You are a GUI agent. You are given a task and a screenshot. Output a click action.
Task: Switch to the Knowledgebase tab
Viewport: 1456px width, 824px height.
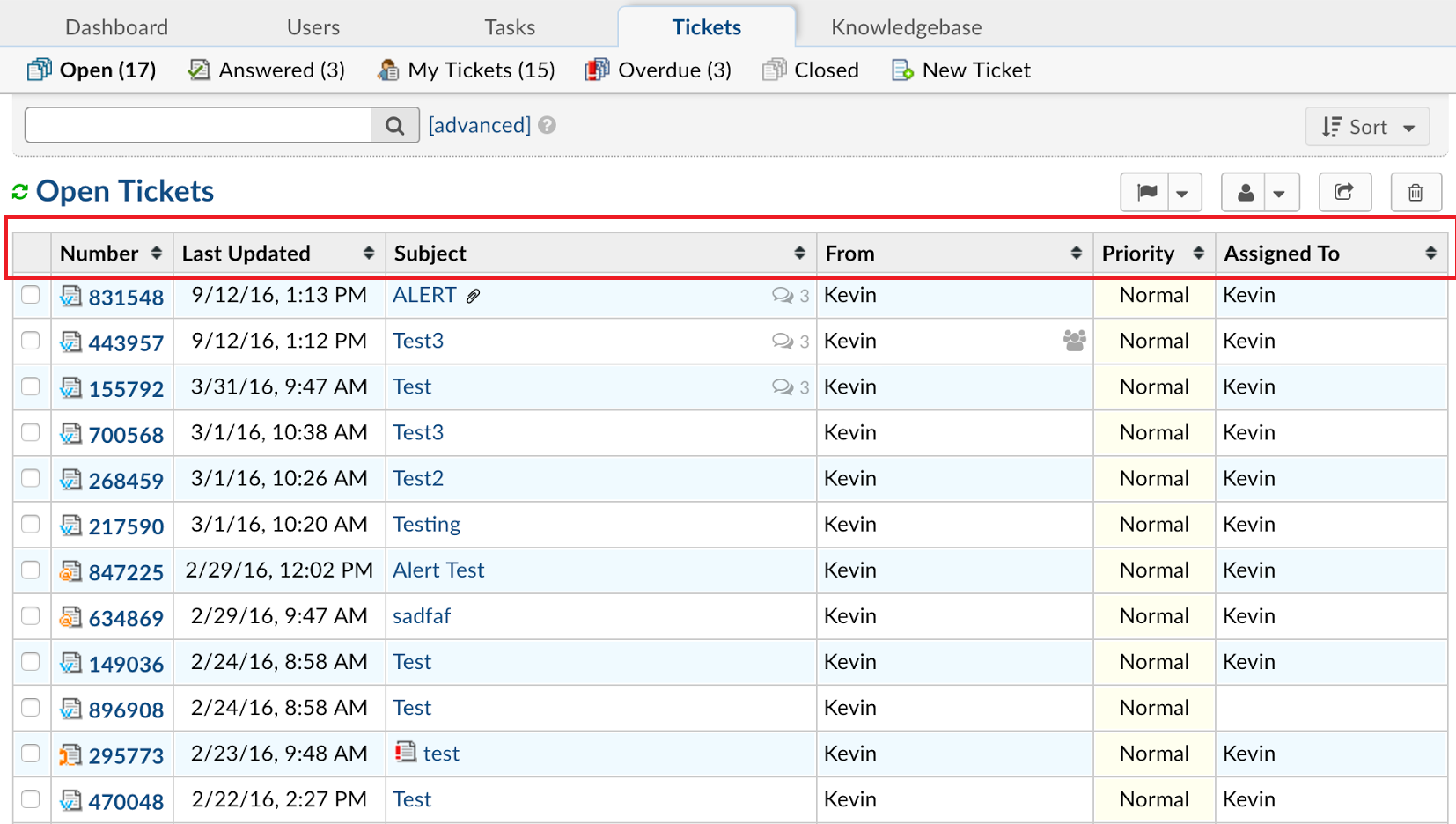click(x=906, y=26)
